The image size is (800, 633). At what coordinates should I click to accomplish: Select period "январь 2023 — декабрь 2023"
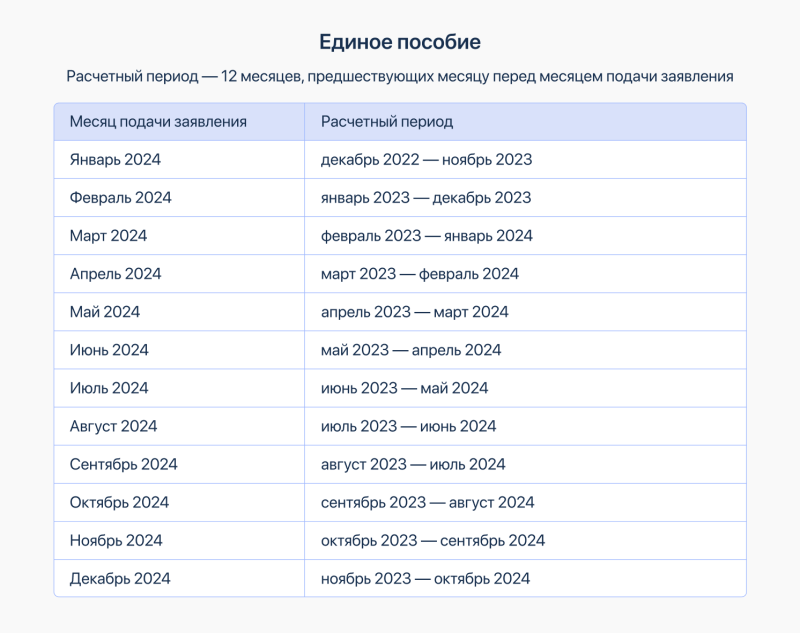pyautogui.click(x=426, y=198)
